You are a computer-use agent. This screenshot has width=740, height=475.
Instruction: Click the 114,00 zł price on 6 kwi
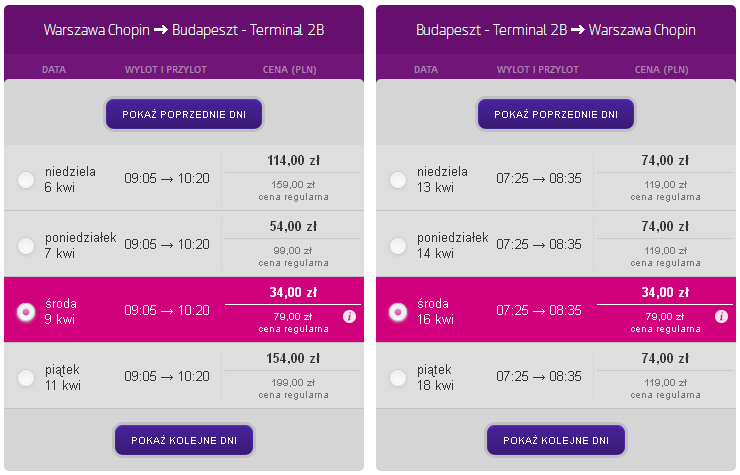[293, 161]
